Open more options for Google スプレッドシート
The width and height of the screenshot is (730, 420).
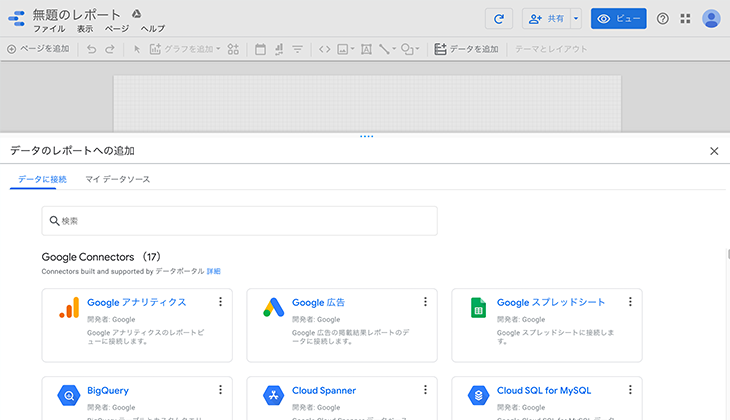(630, 302)
